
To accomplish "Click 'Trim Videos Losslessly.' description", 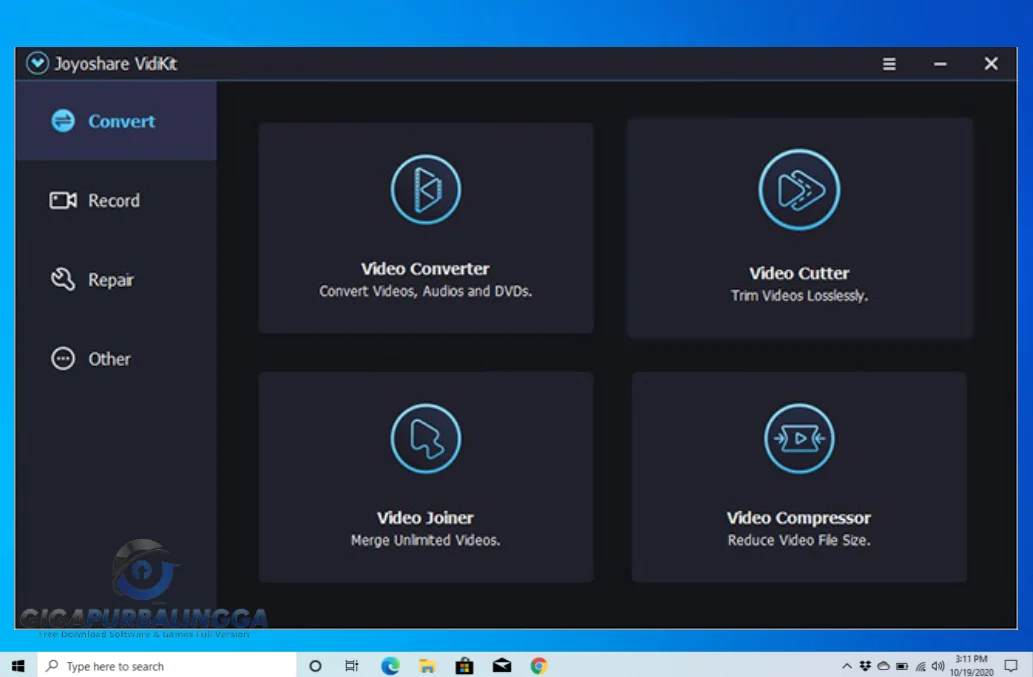I will [799, 296].
